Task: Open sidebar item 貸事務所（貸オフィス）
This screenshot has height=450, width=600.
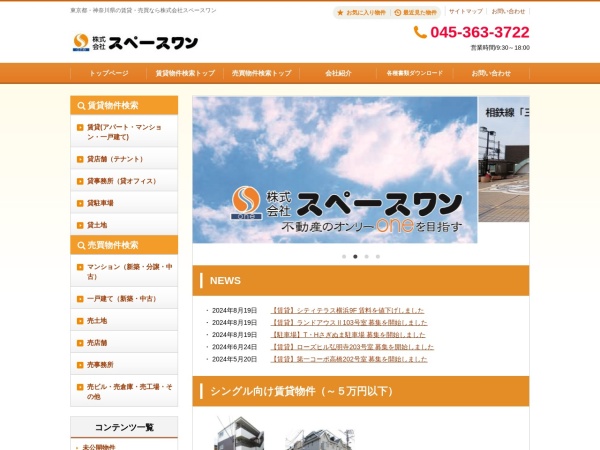Action: 124,180
